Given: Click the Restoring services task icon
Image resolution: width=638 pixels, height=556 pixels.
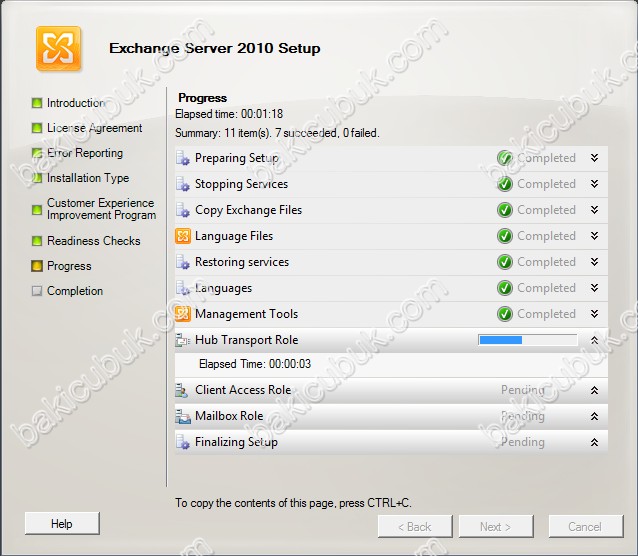Looking at the screenshot, I should coord(182,262).
